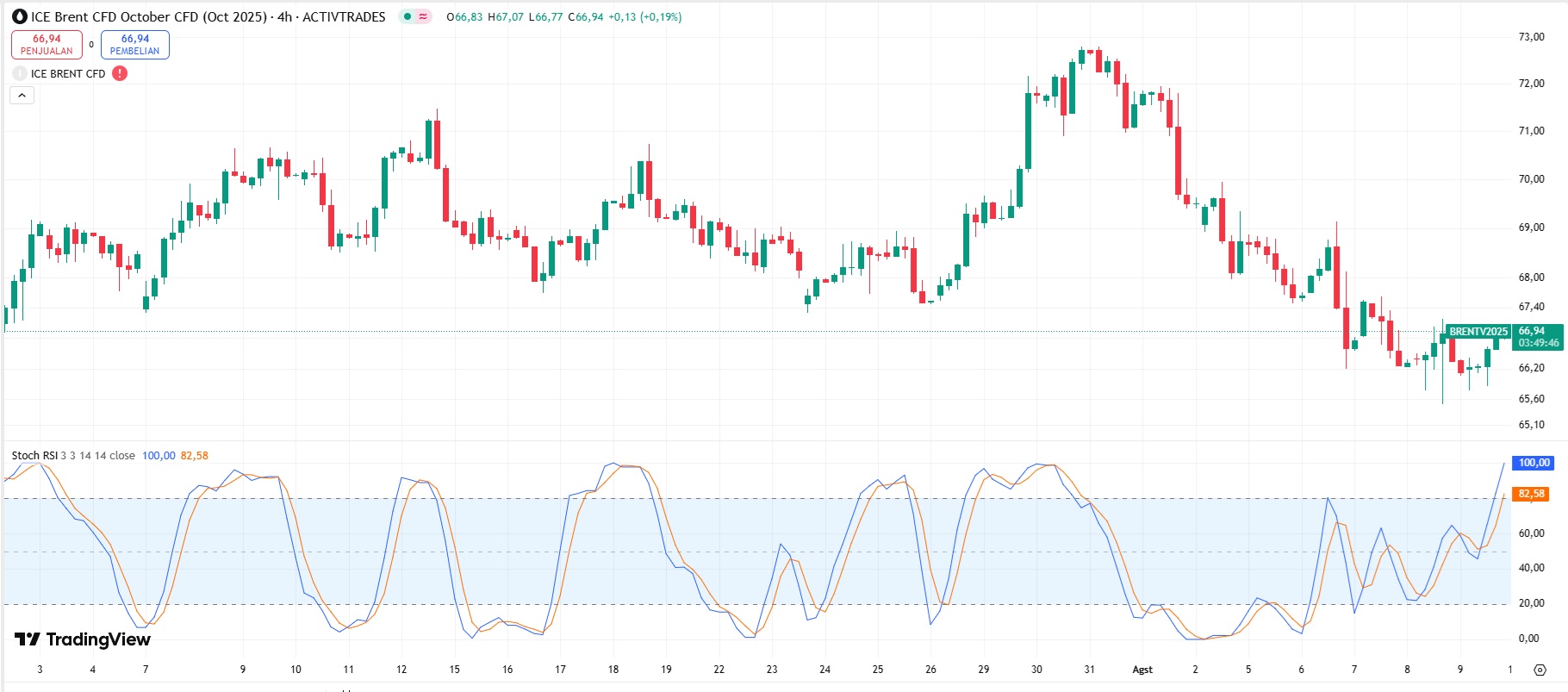Click the orange 82,58 Stoch RSI axis label
Image resolution: width=1568 pixels, height=692 pixels.
pyautogui.click(x=1531, y=494)
